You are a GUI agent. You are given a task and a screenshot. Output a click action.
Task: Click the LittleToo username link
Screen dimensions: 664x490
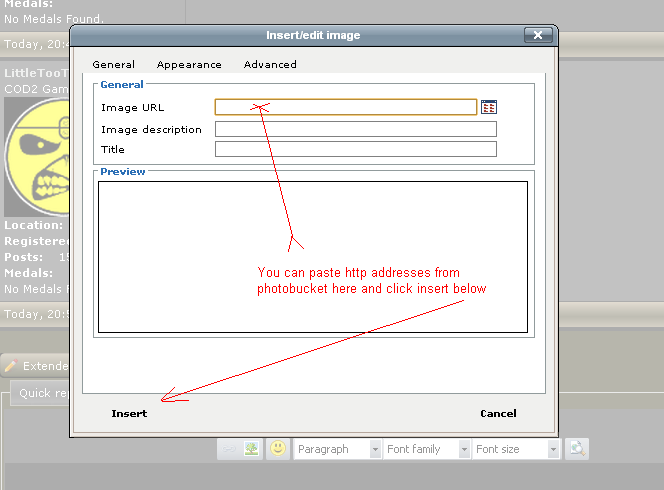(36, 73)
